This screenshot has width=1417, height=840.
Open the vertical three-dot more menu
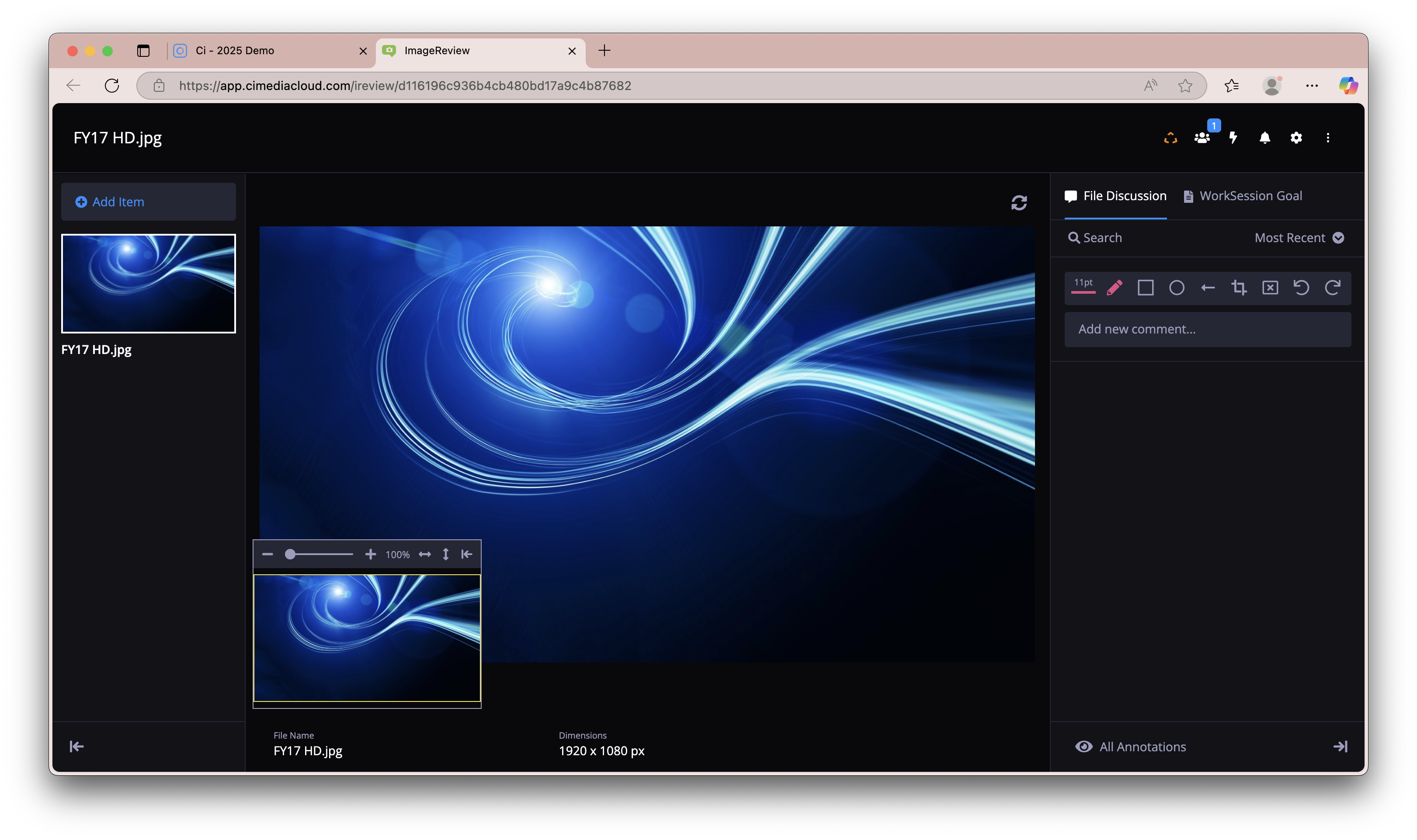[x=1327, y=138]
